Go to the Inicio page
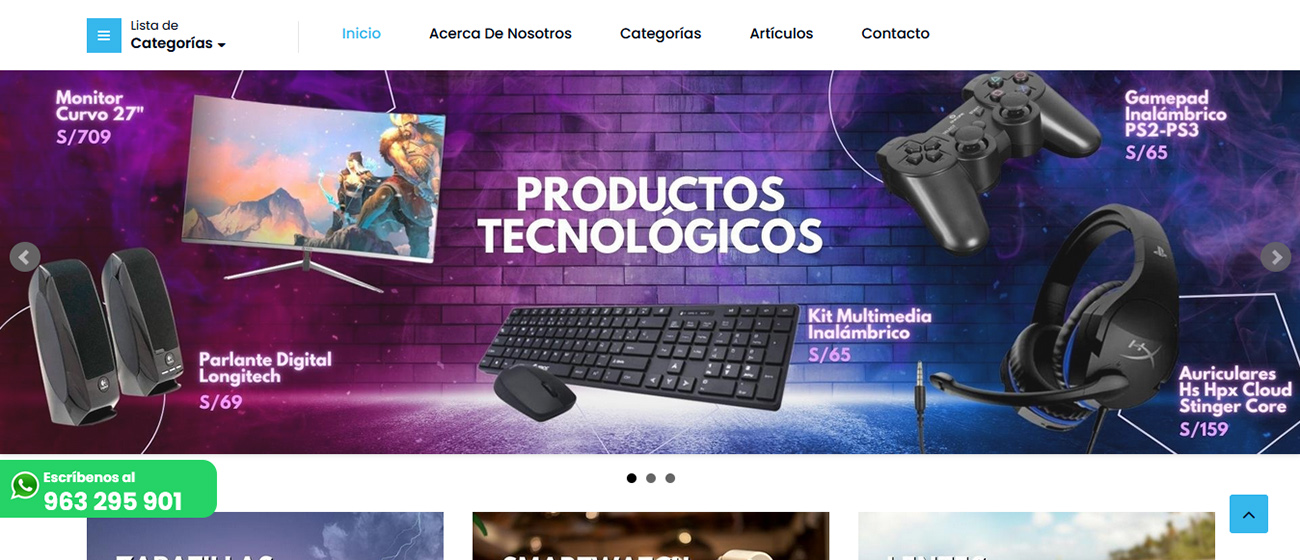The height and width of the screenshot is (560, 1300). [x=361, y=33]
